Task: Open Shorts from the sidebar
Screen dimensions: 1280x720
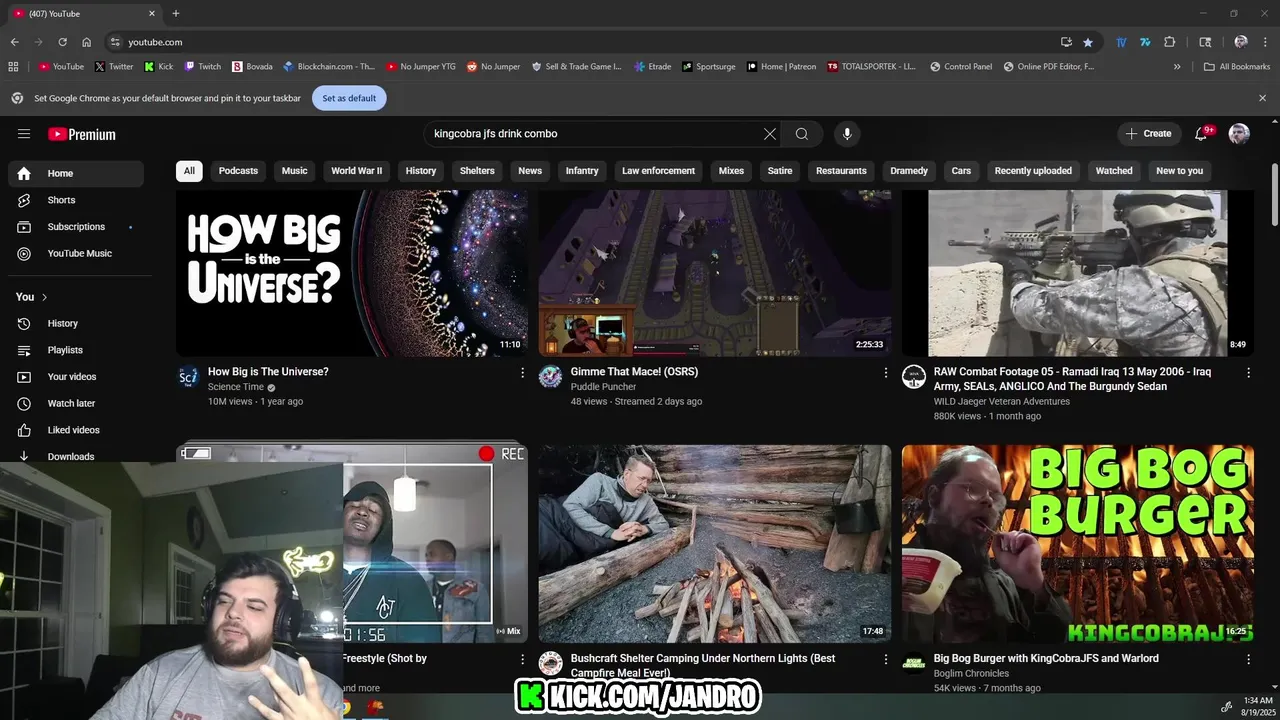Action: pyautogui.click(x=76, y=200)
